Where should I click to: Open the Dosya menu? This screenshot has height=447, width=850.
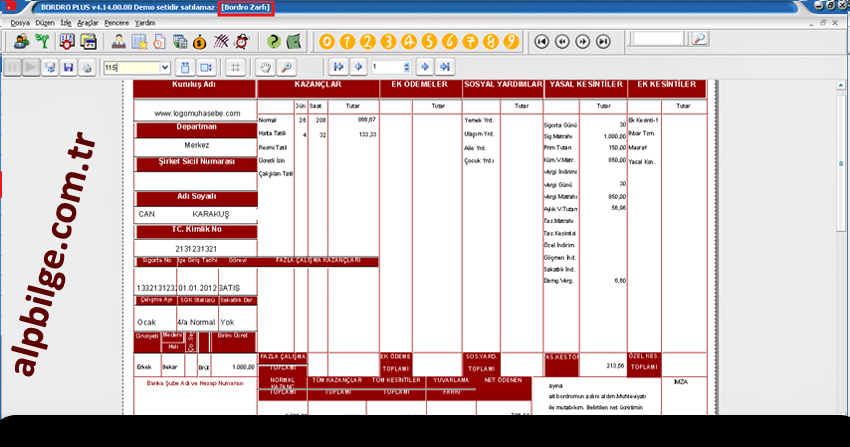point(13,21)
